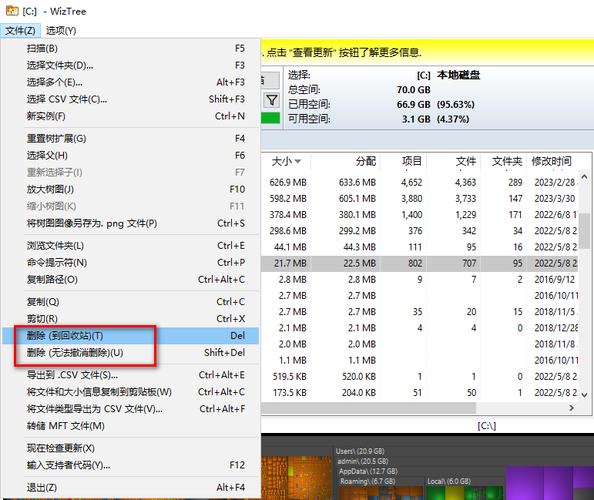Choose 选择多个(E)... menu entry
Screen dimensions: 594x500
(x=131, y=82)
